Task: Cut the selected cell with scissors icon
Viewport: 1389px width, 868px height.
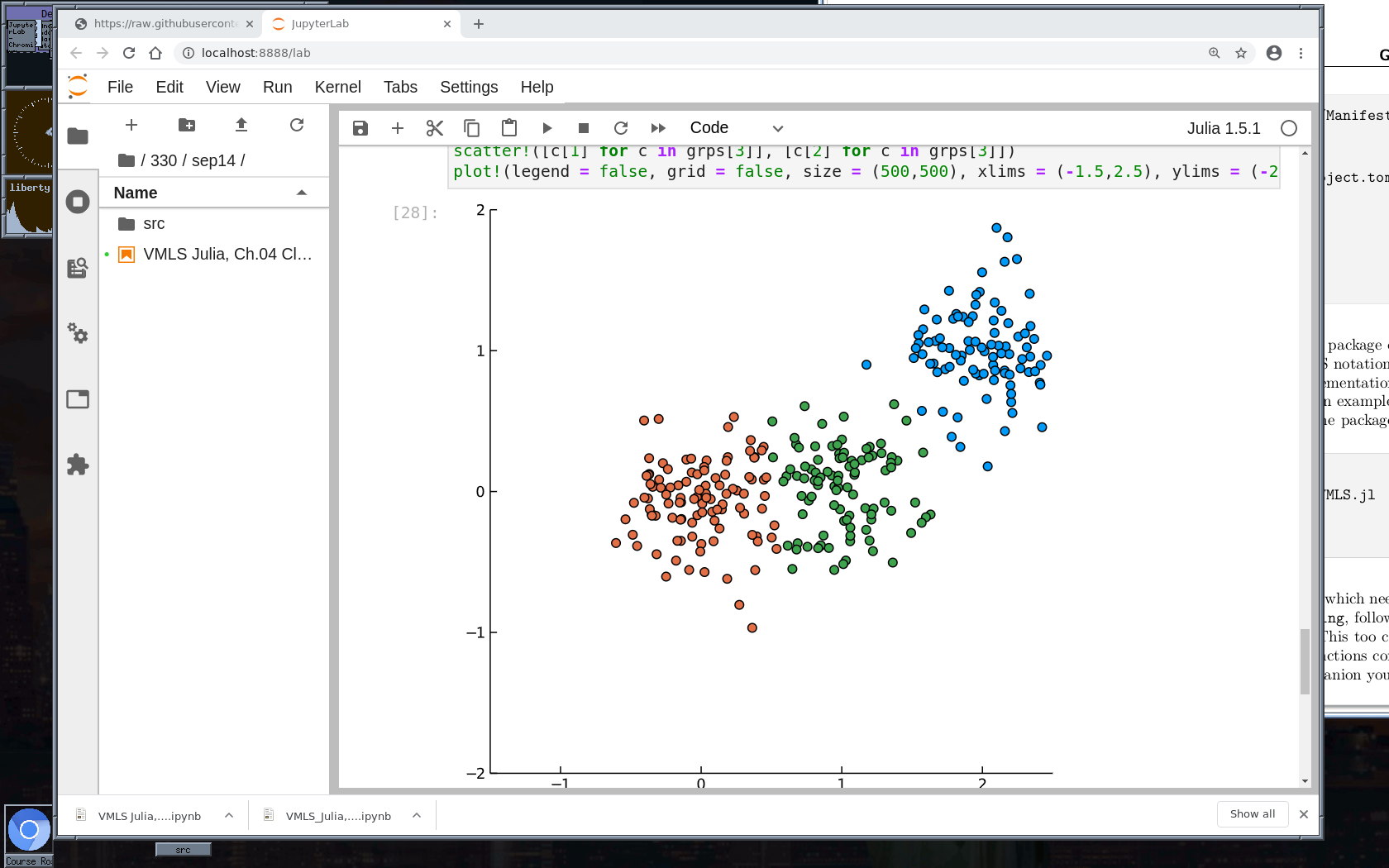Action: (x=435, y=128)
